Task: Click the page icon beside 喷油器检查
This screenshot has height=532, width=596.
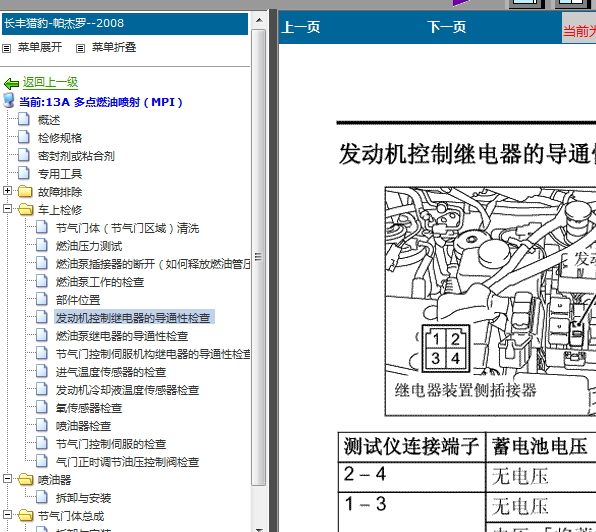Action: pyautogui.click(x=42, y=425)
